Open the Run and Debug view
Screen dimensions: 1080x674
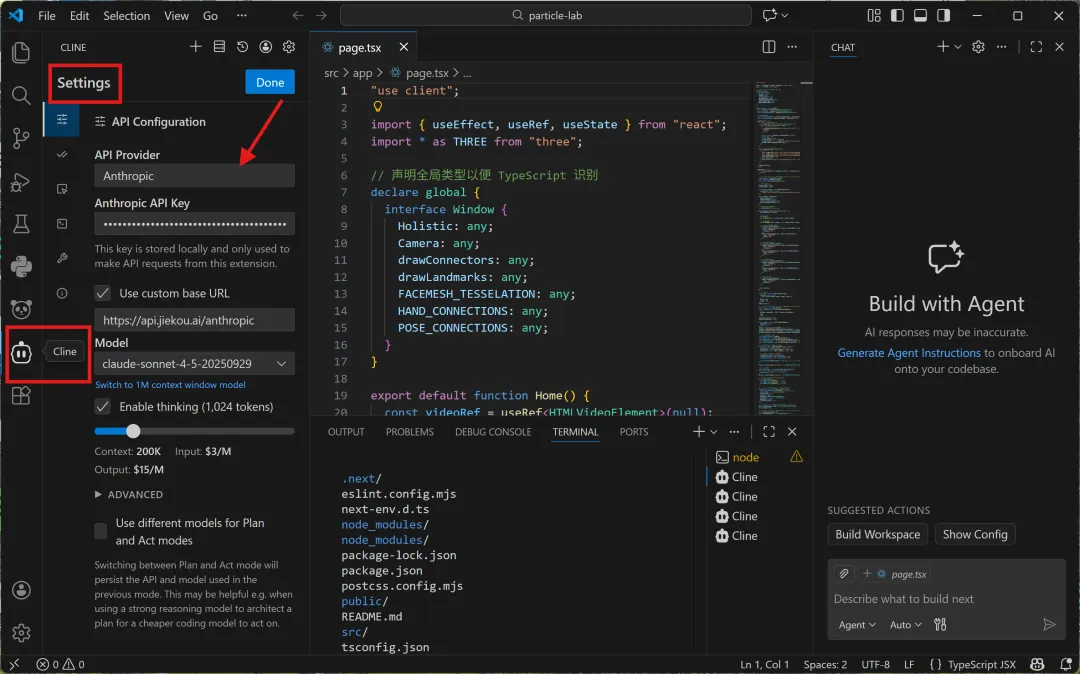click(x=21, y=182)
